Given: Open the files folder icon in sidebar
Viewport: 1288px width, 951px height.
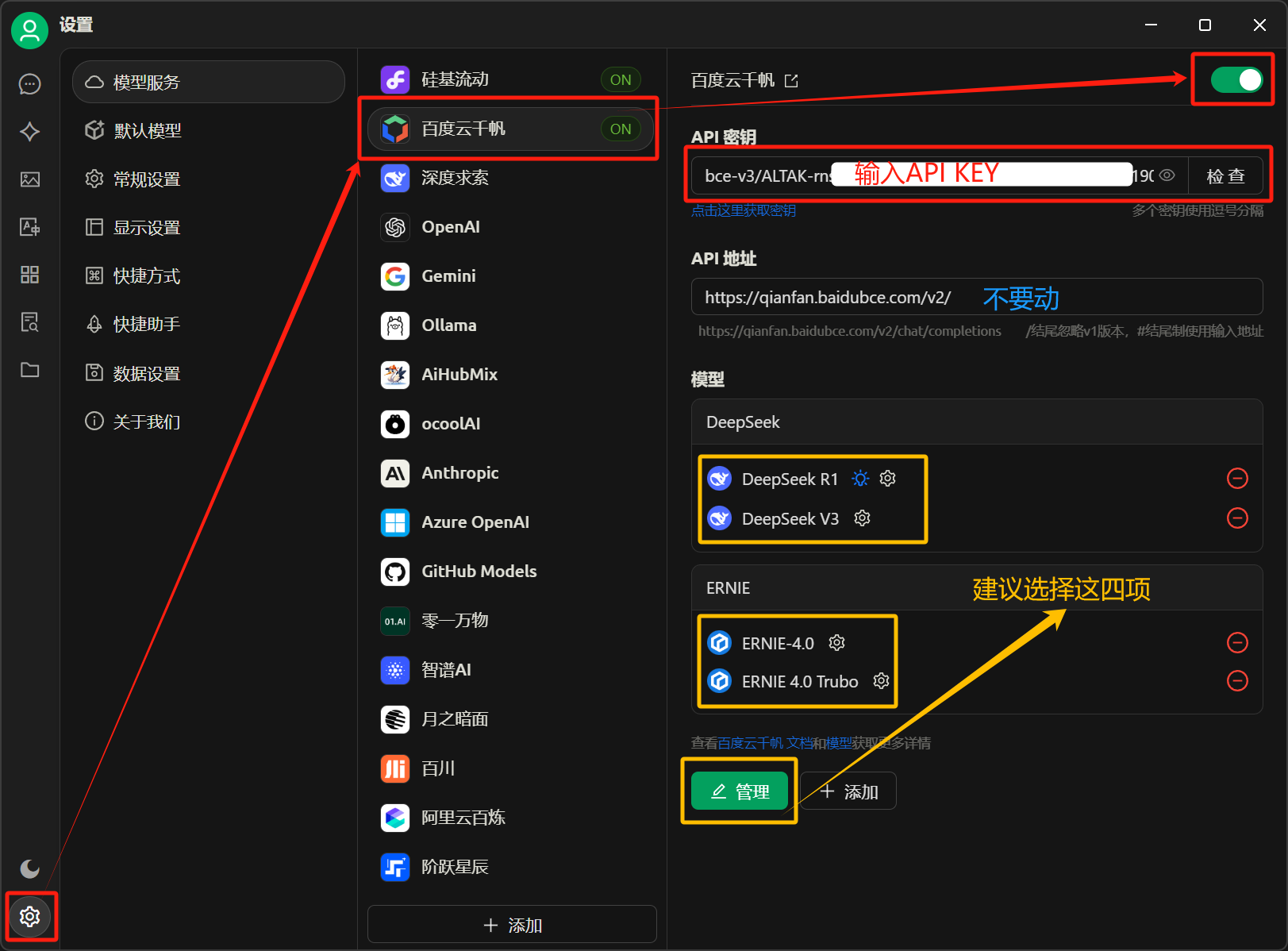Looking at the screenshot, I should click(x=30, y=370).
